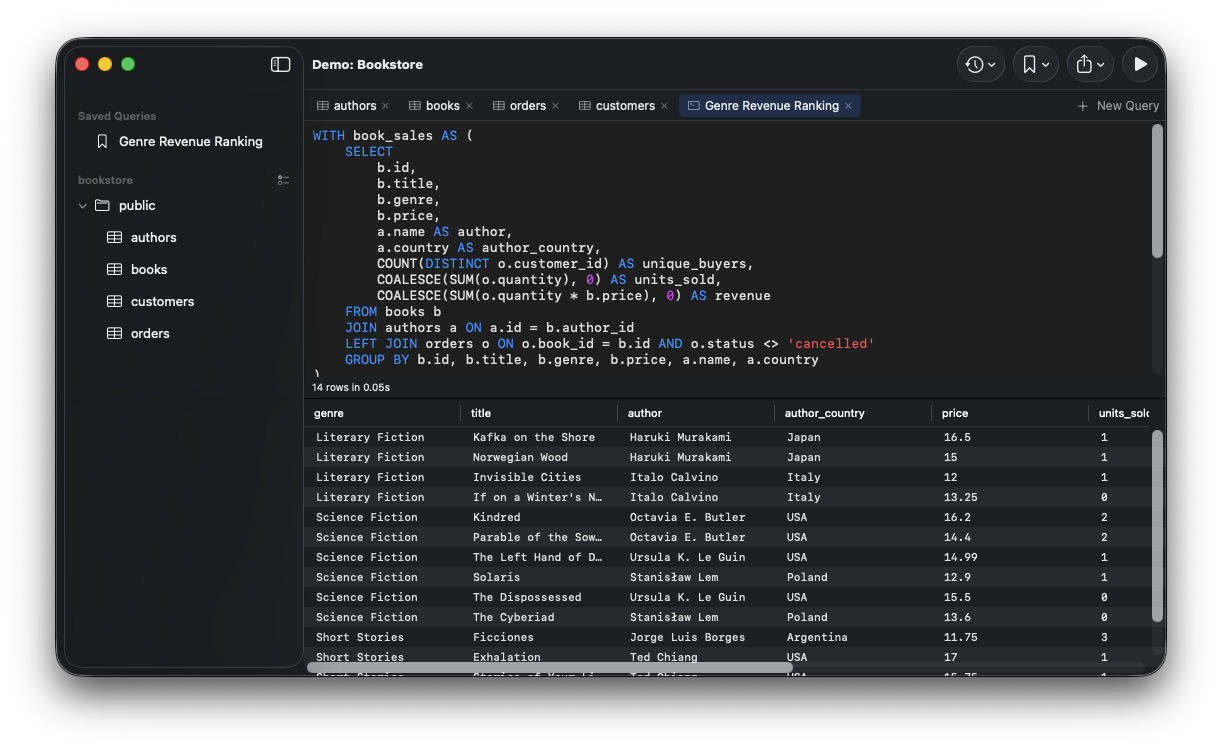Select the public folder icon
This screenshot has height=750, width=1222.
point(102,206)
